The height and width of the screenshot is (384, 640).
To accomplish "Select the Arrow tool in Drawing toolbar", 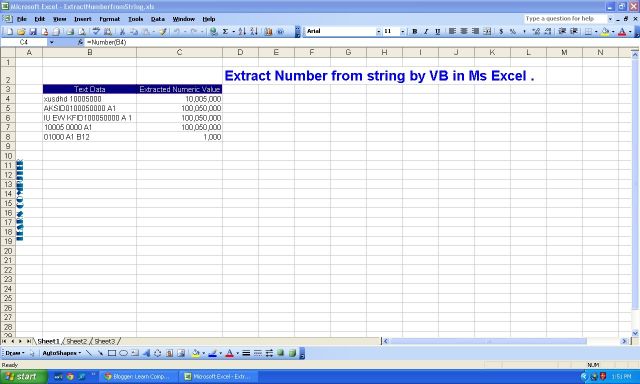I will [x=100, y=353].
